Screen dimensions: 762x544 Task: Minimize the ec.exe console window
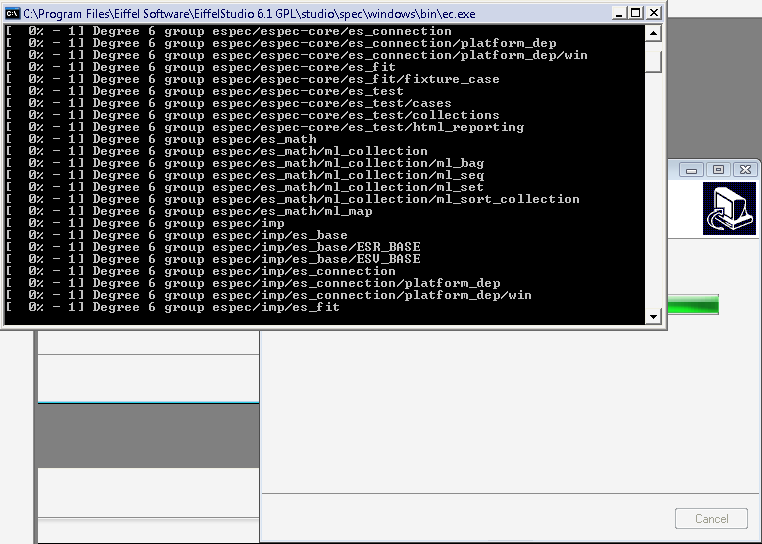(619, 13)
